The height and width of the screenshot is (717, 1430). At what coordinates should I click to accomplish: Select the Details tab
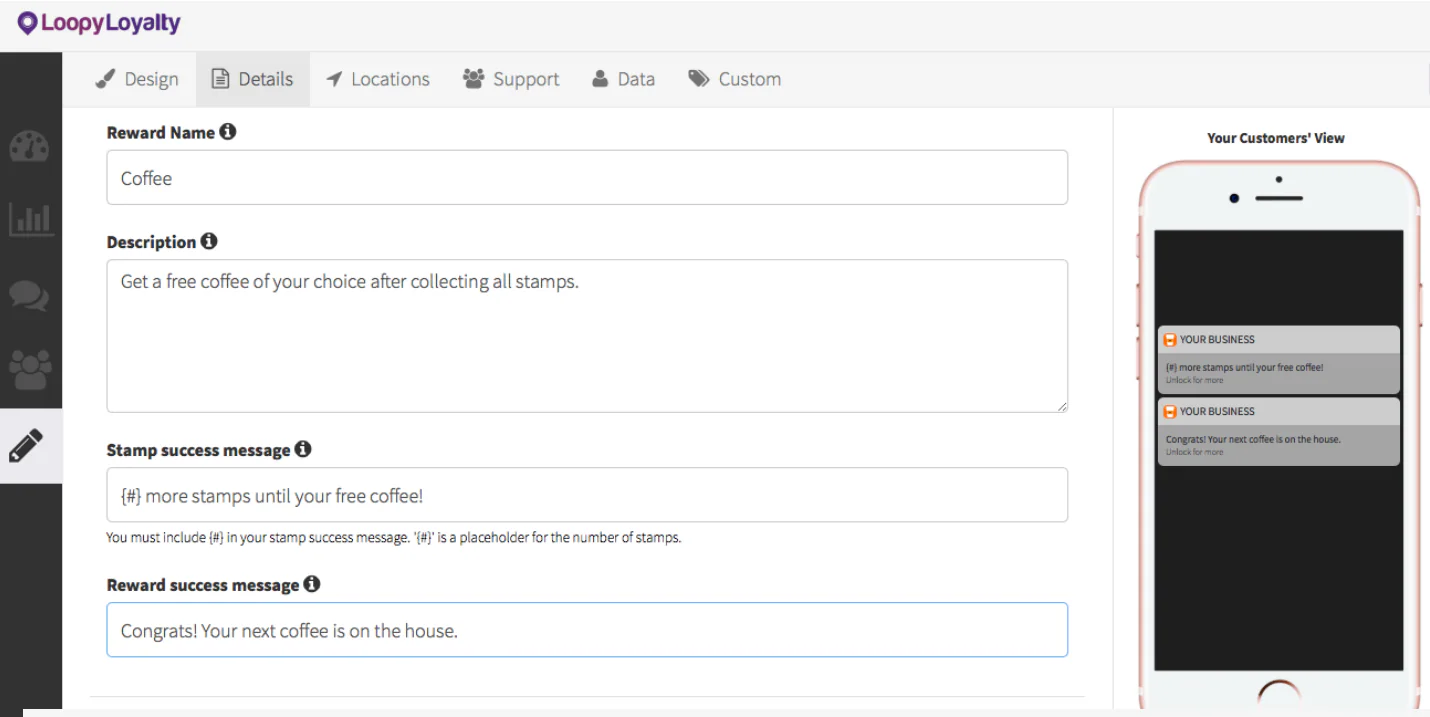[253, 79]
